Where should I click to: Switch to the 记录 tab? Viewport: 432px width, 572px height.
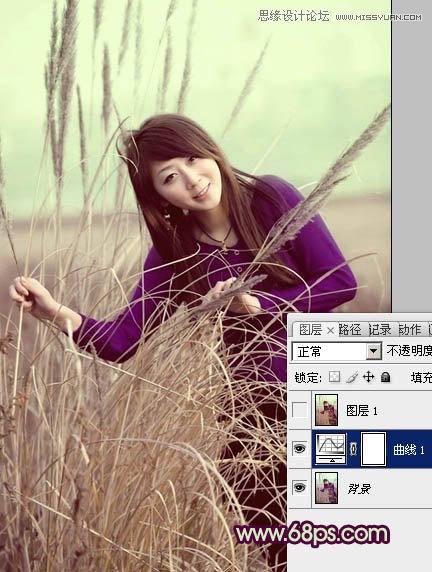379,329
